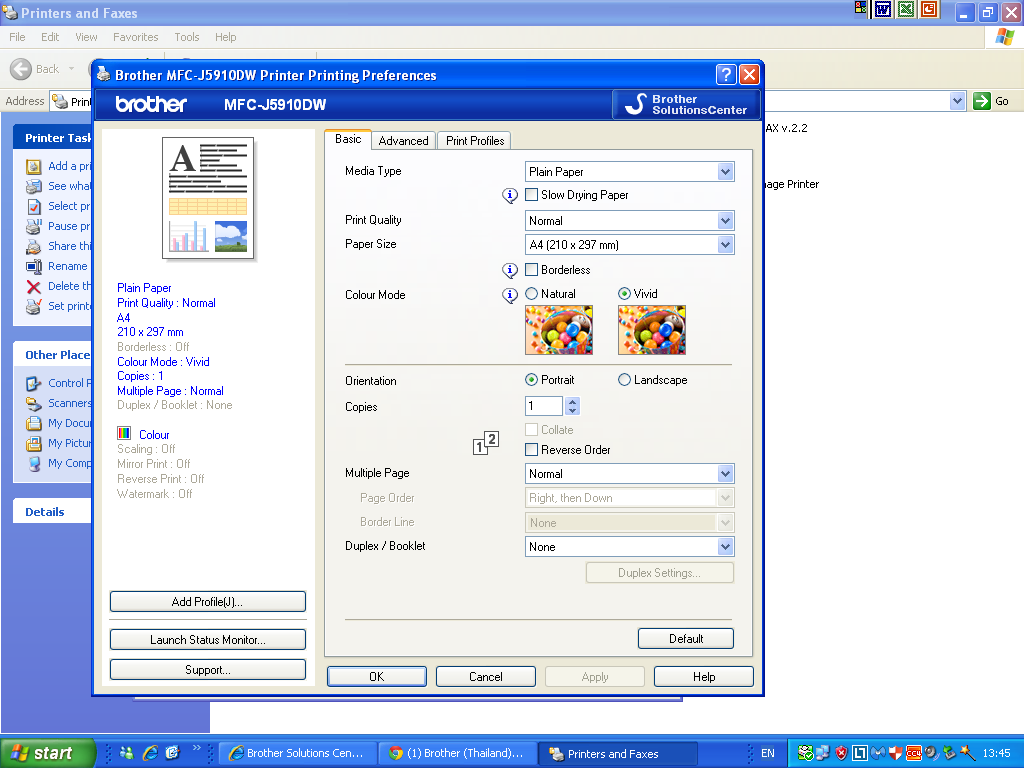Expand hidden Quick Launch items chevron

tap(196, 748)
